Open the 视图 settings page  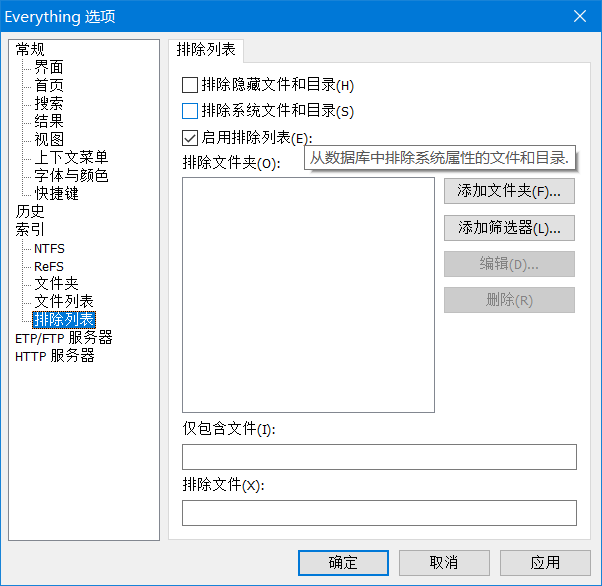[x=49, y=139]
